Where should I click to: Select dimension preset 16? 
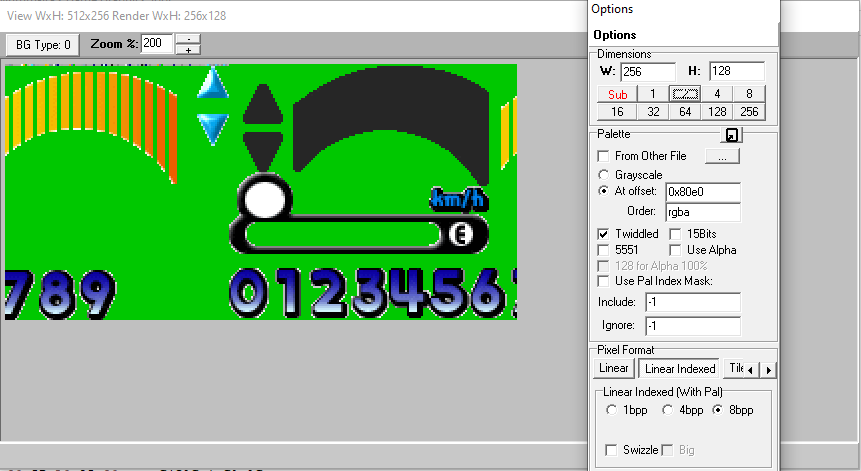coord(617,112)
